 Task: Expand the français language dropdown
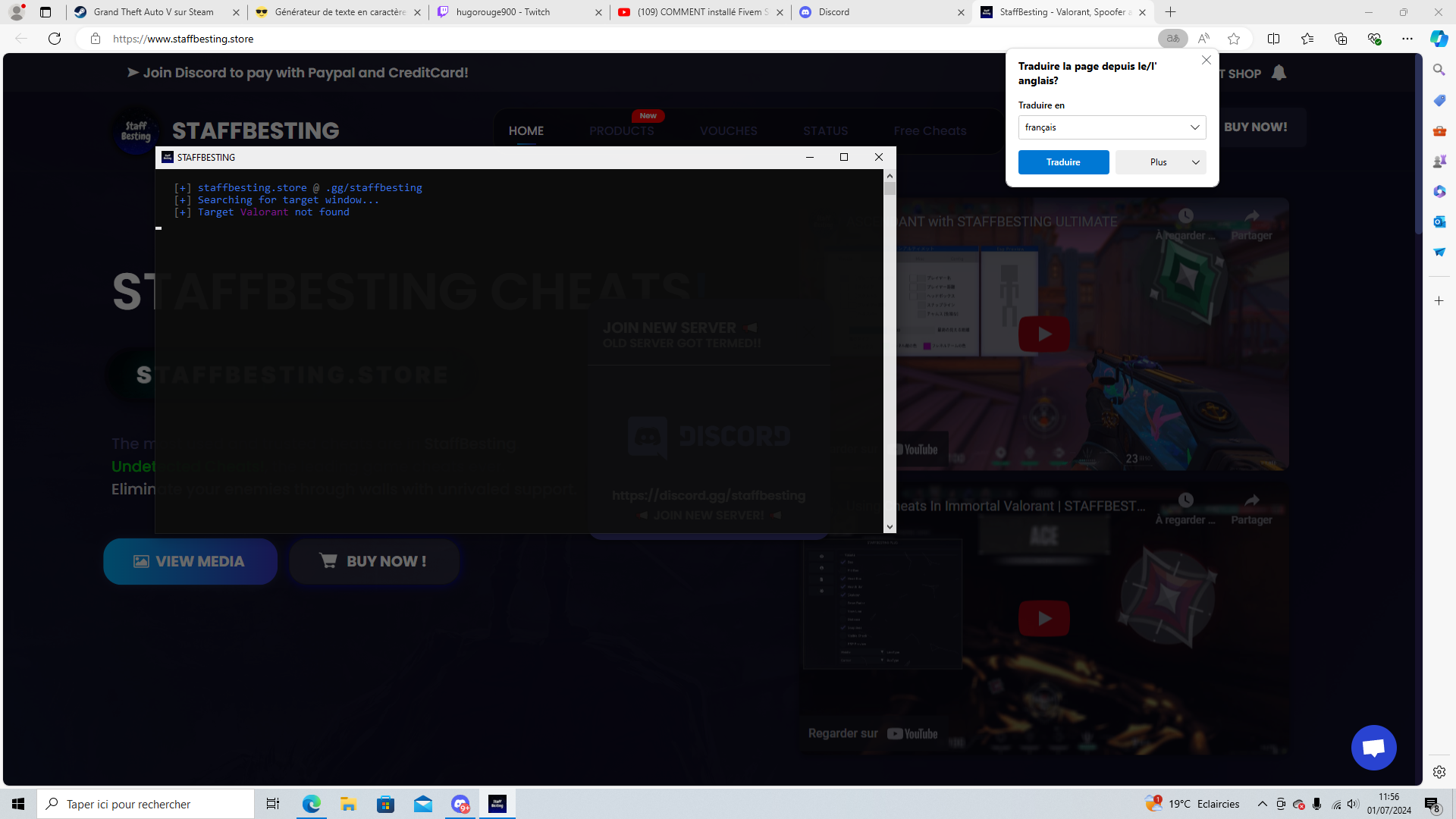[x=1112, y=127]
